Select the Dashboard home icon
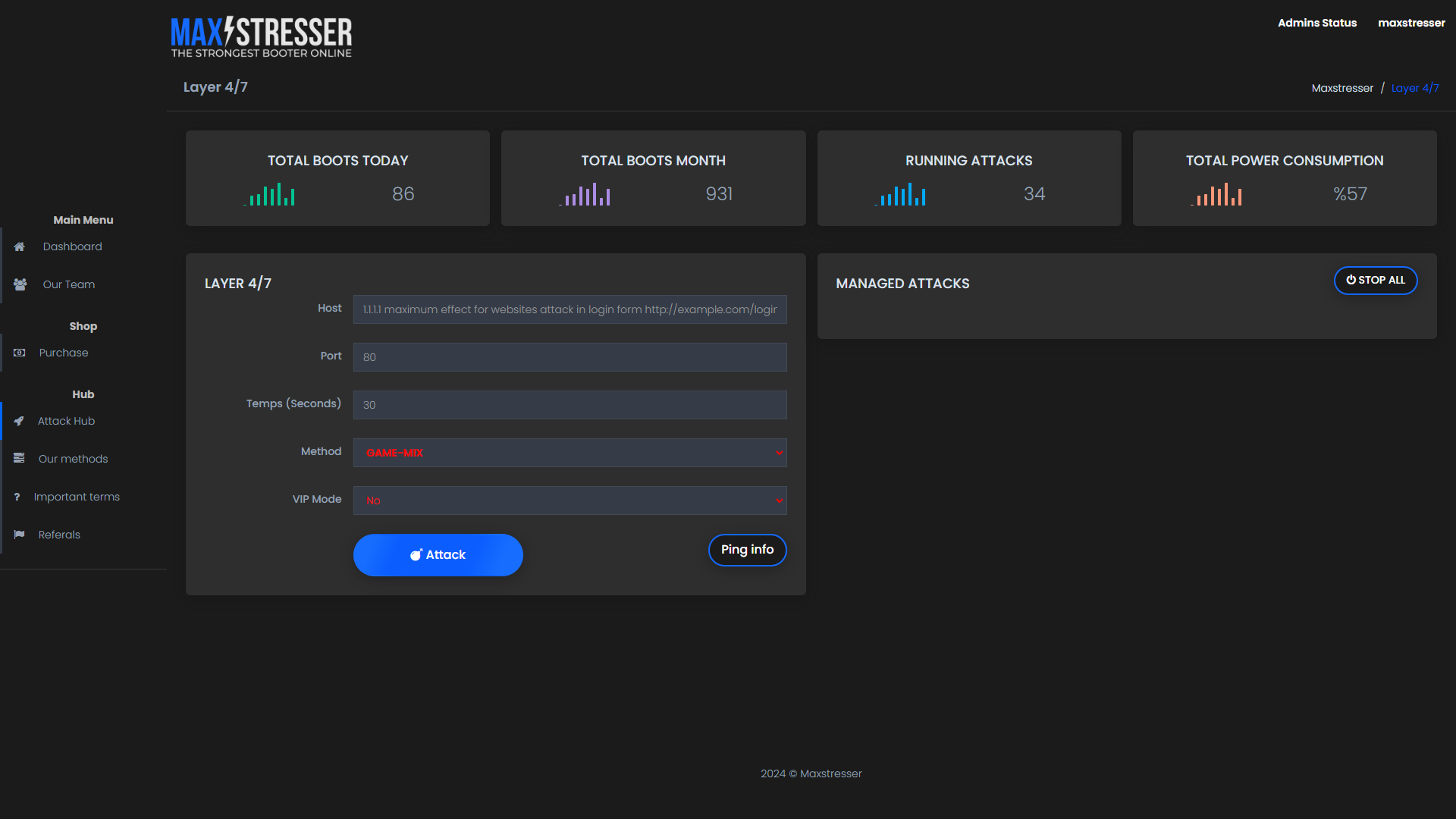 (18, 246)
